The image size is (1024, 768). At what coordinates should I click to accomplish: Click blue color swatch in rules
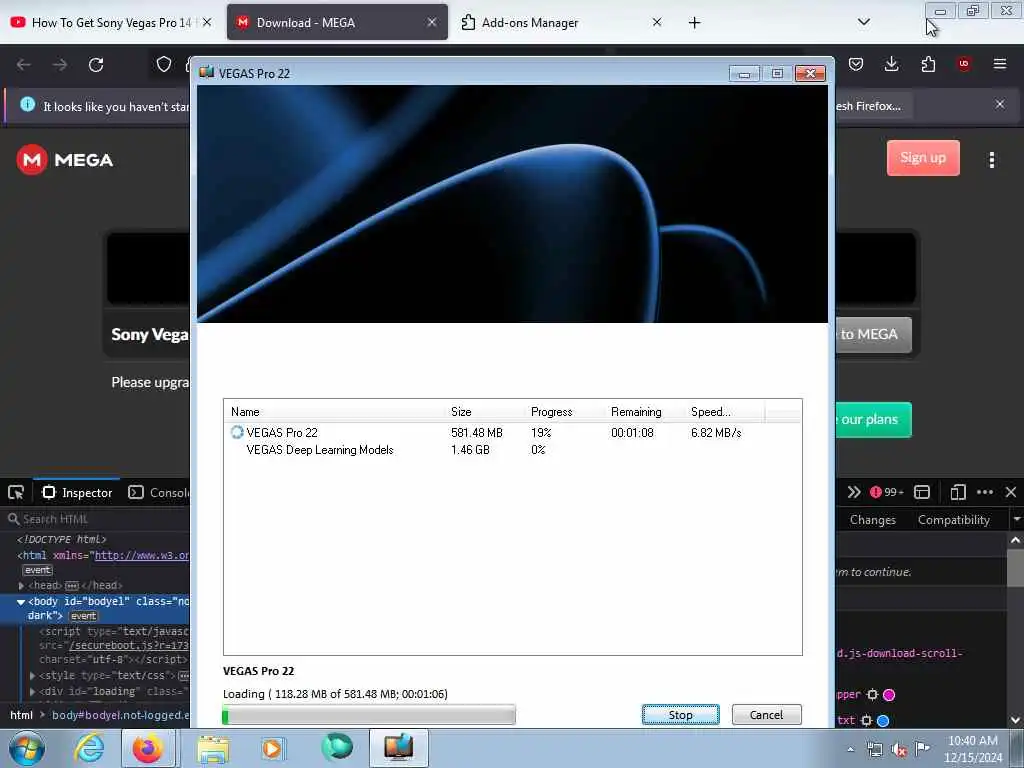tap(883, 721)
